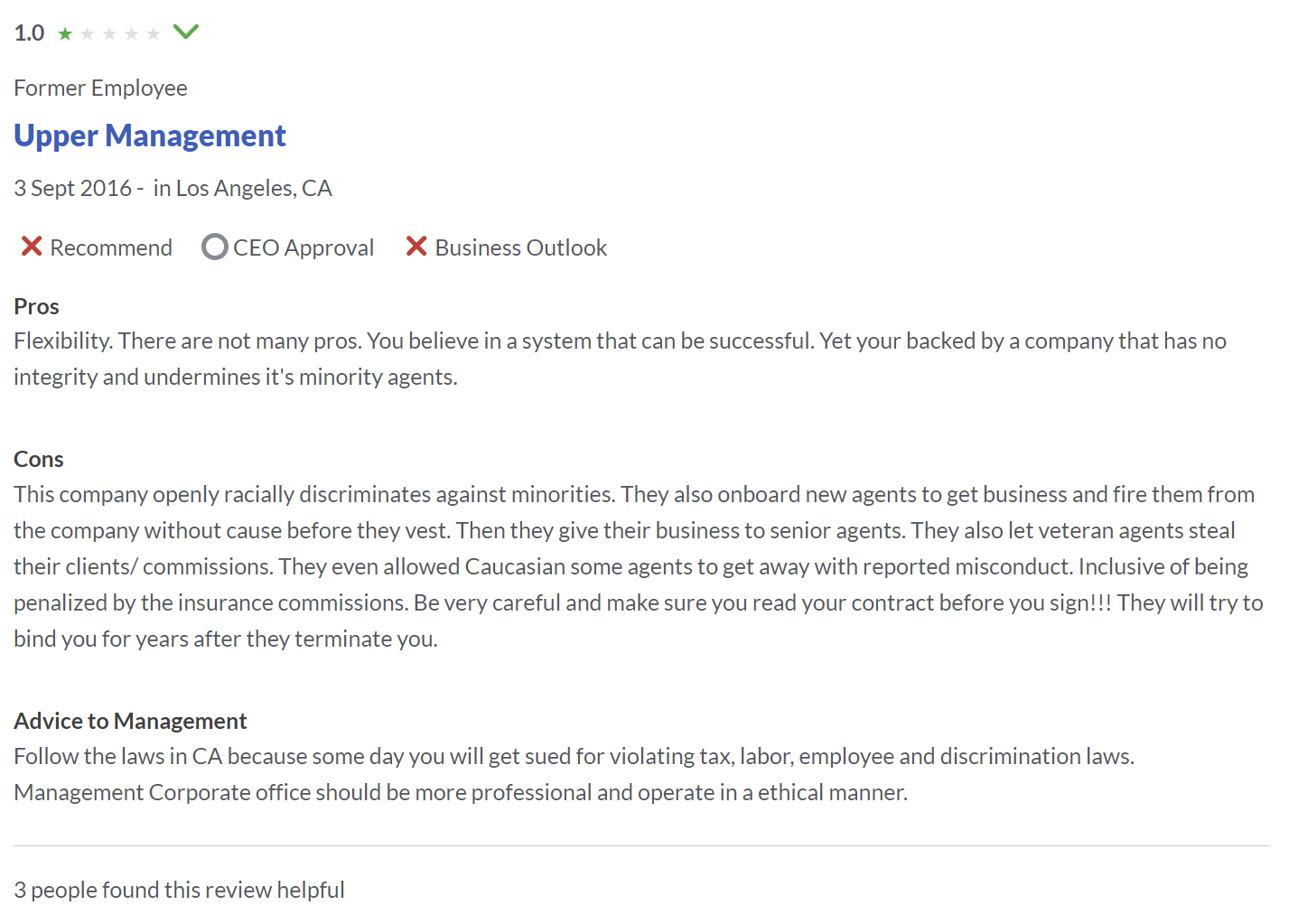Click red X icon beside Business Outlook
The image size is (1289, 924).
point(416,247)
